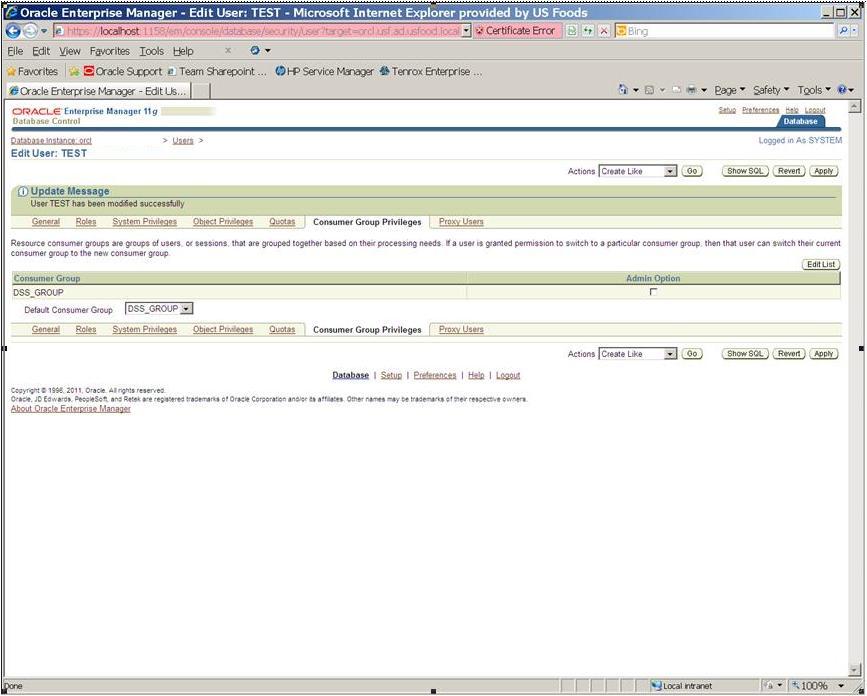
Task: Click the Print icon in command bar
Action: coord(691,90)
